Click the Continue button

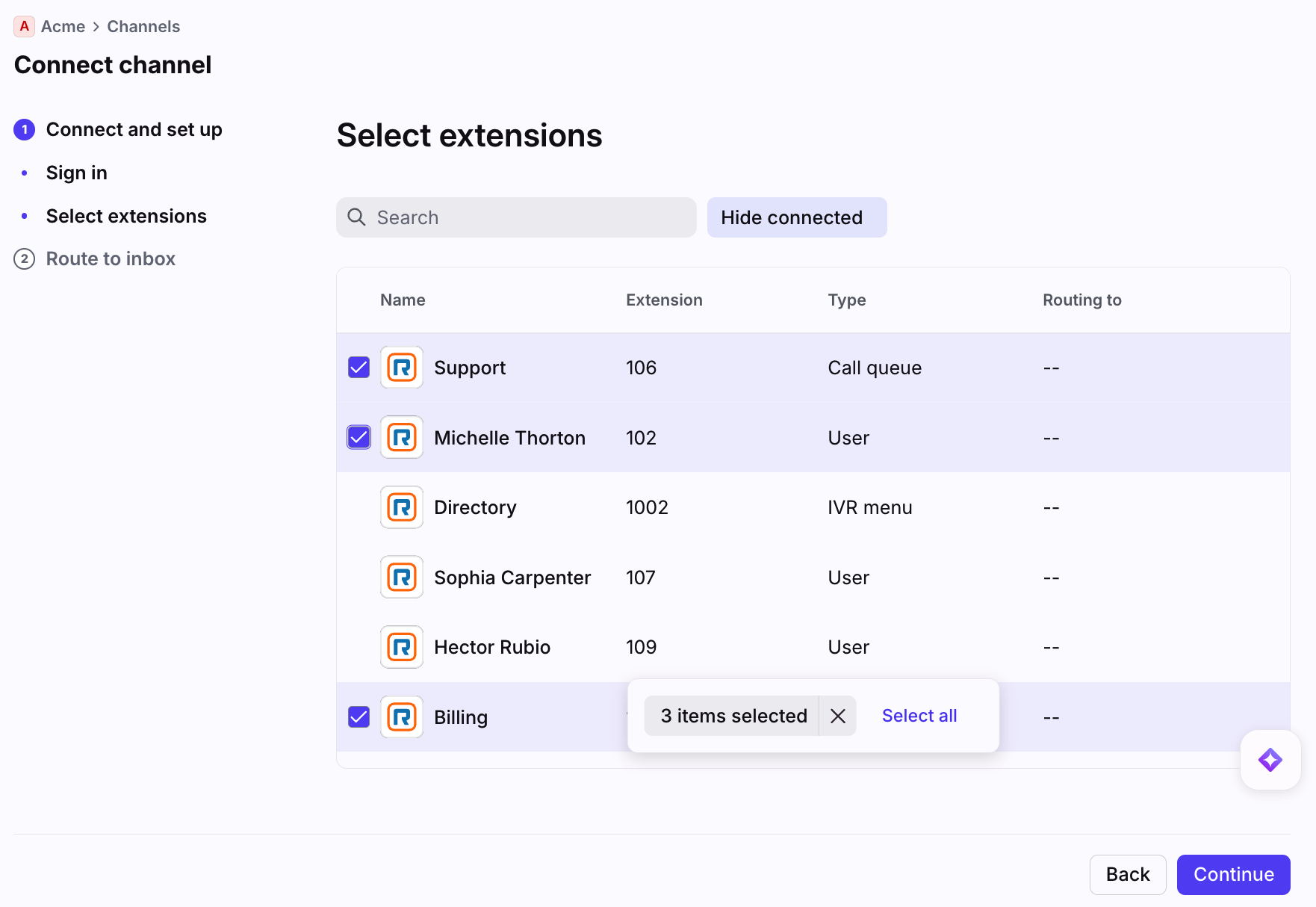pos(1234,875)
